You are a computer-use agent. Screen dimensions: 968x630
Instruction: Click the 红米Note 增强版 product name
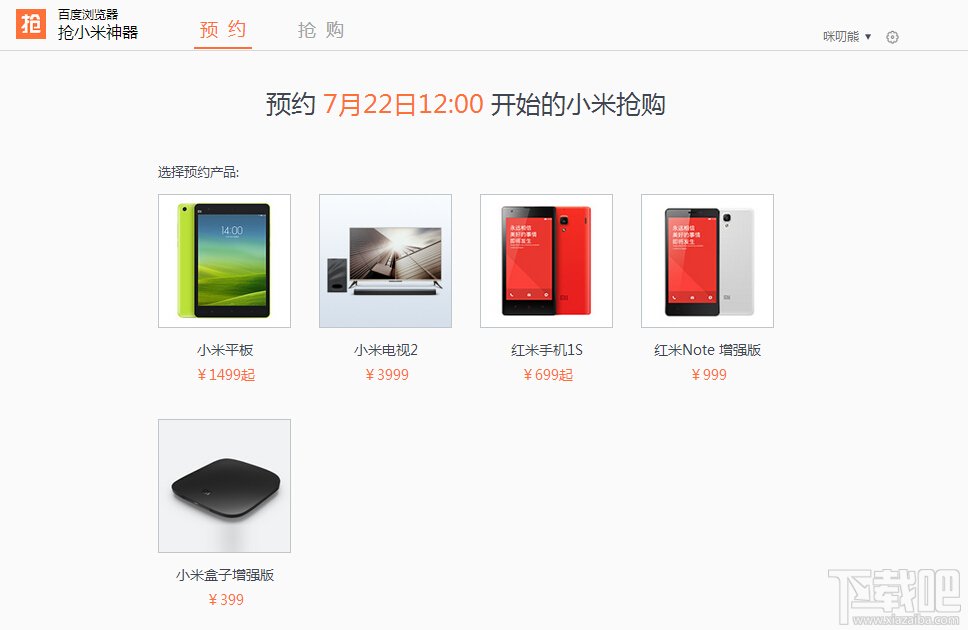click(x=707, y=350)
